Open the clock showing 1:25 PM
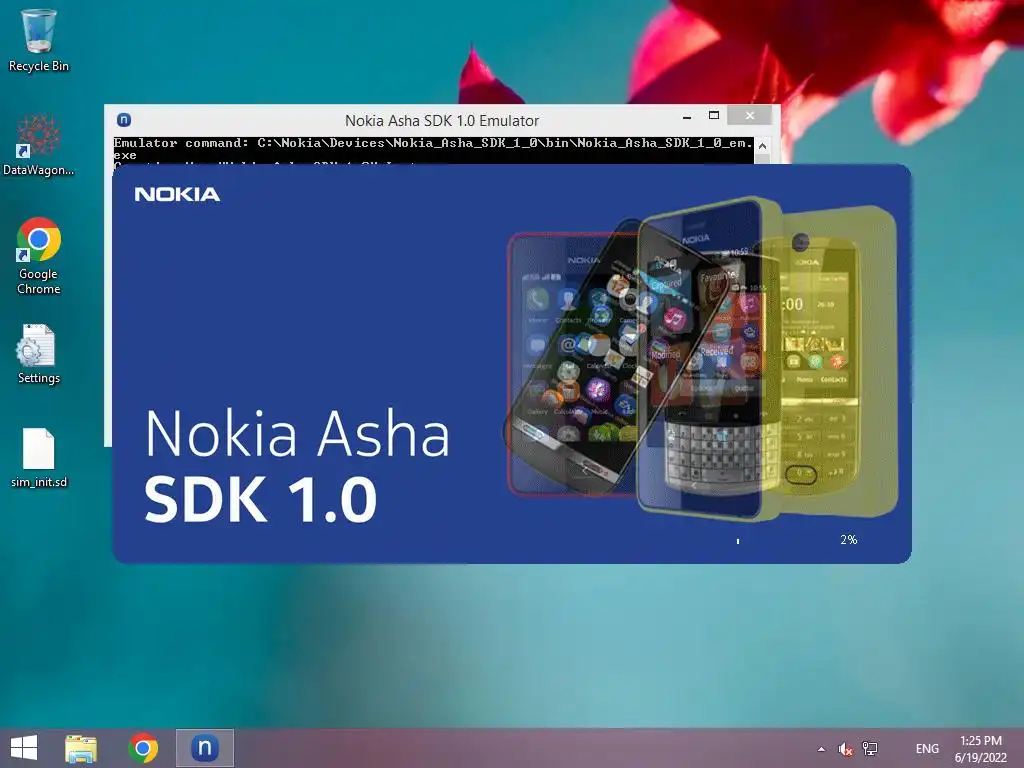The width and height of the screenshot is (1024, 768). tap(980, 749)
